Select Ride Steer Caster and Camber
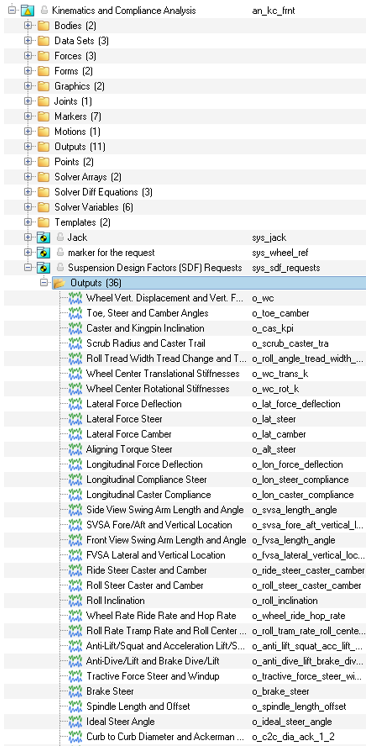368x753 pixels. (x=147, y=570)
